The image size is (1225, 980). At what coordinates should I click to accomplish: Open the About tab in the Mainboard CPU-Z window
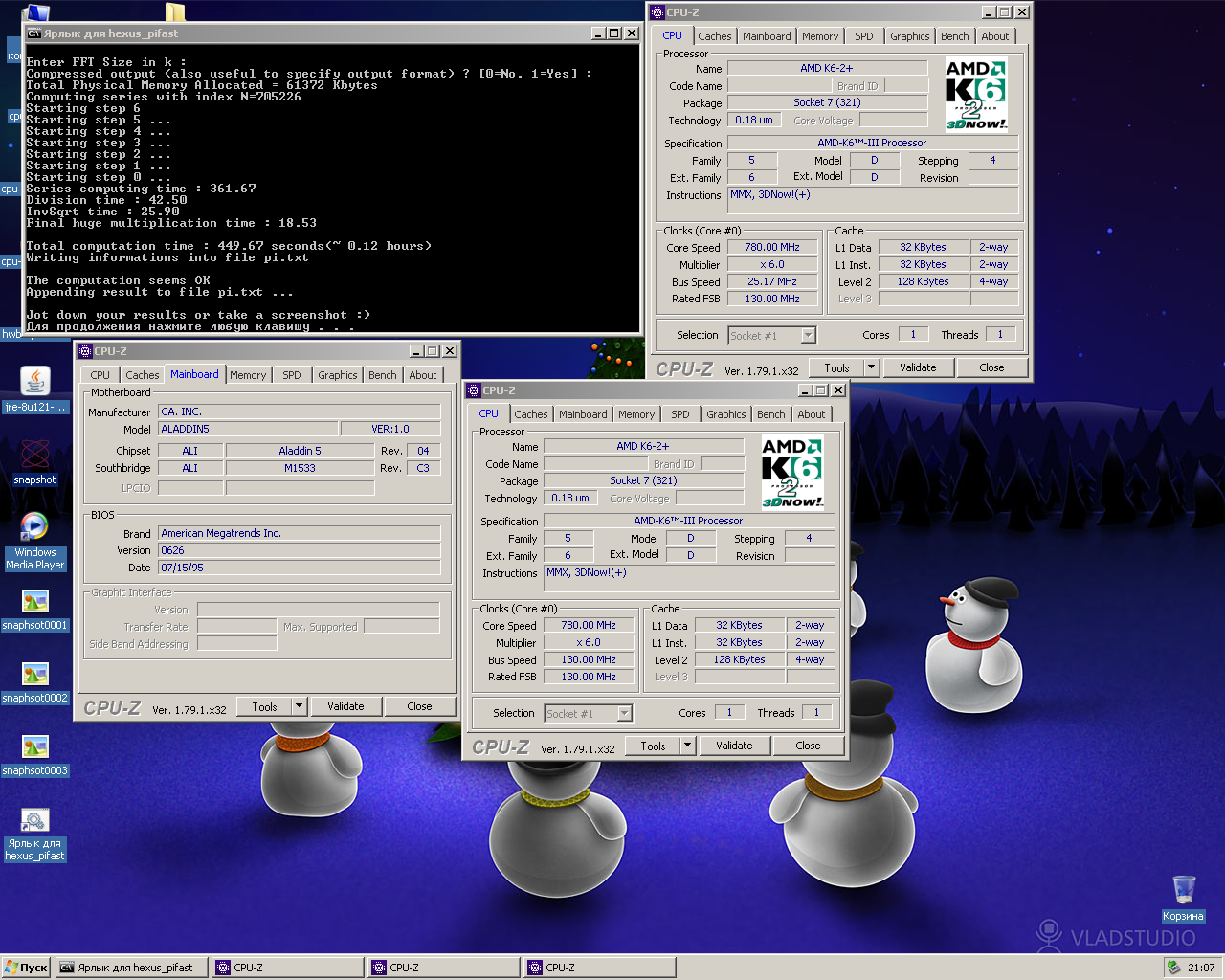coord(423,375)
